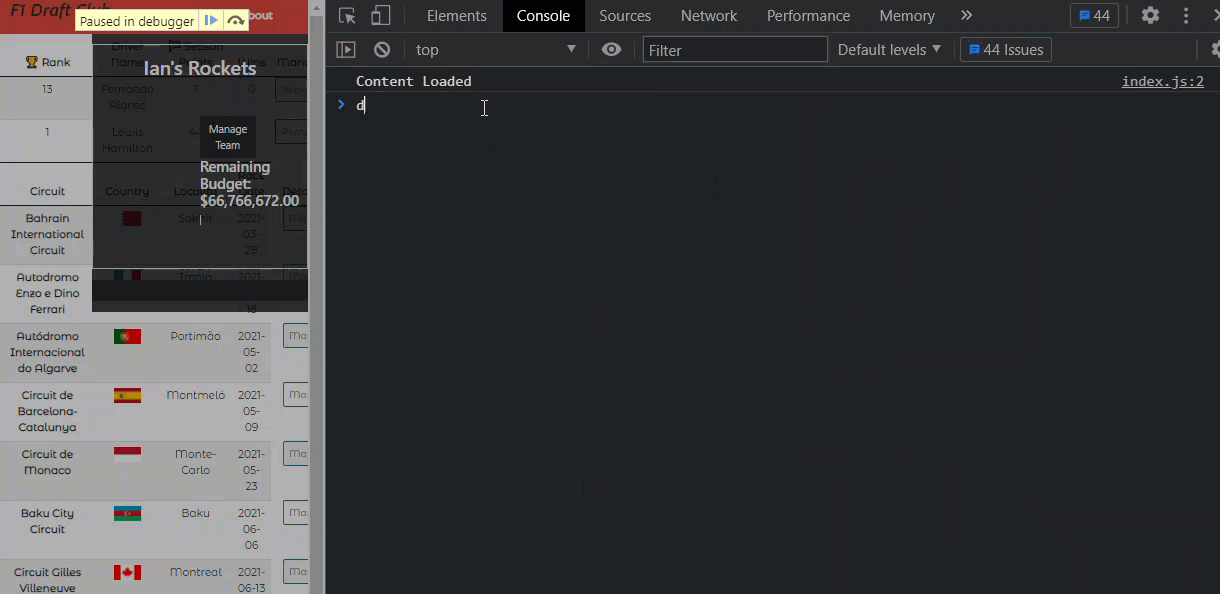Select the Console tab
The image size is (1220, 594).
point(543,15)
